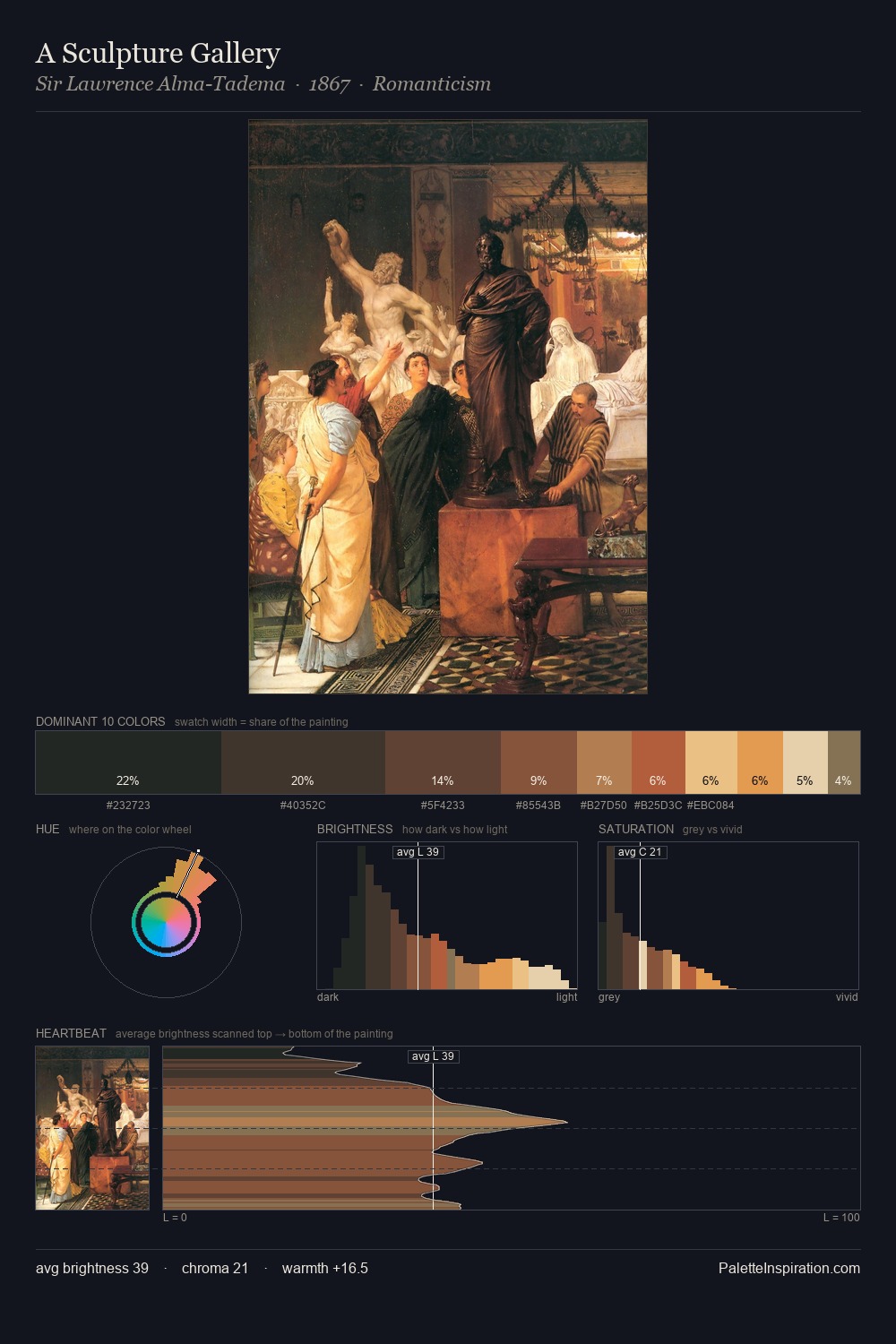Click the "L = 100" axis label
The height and width of the screenshot is (1344, 896).
pos(841,1218)
